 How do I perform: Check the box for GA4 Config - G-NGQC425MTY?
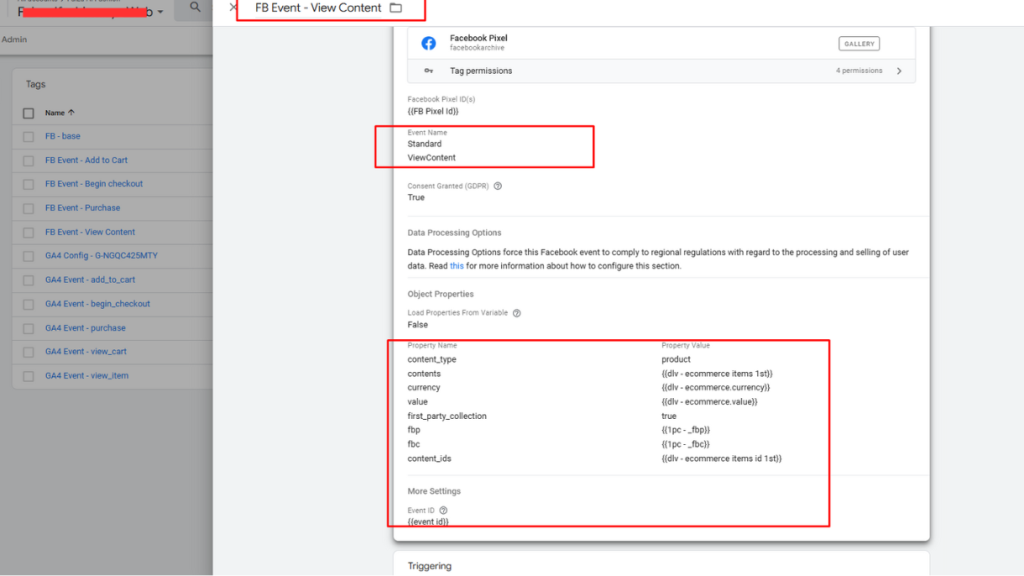pos(28,256)
